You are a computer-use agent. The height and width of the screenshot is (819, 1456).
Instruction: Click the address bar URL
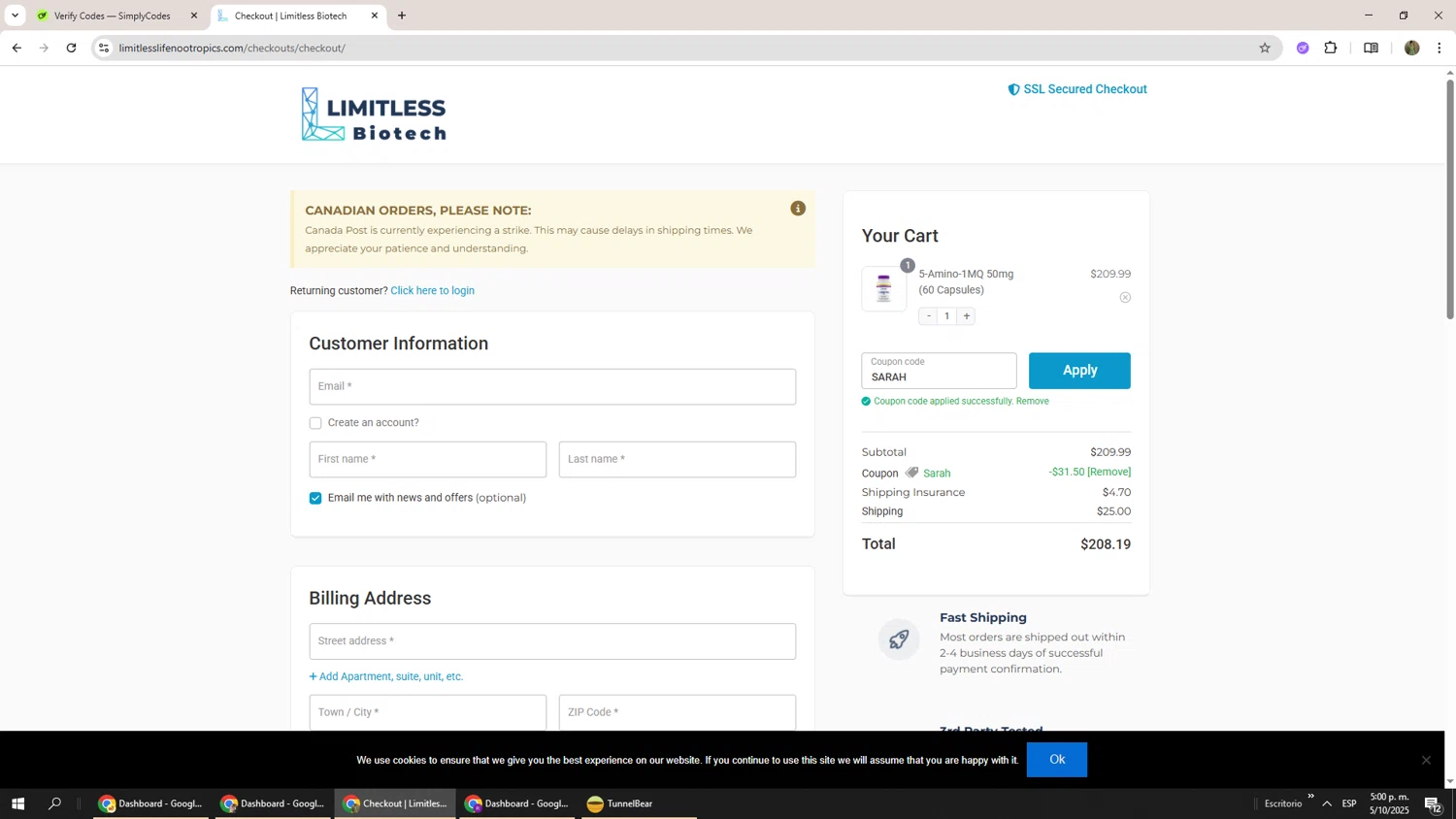[232, 48]
